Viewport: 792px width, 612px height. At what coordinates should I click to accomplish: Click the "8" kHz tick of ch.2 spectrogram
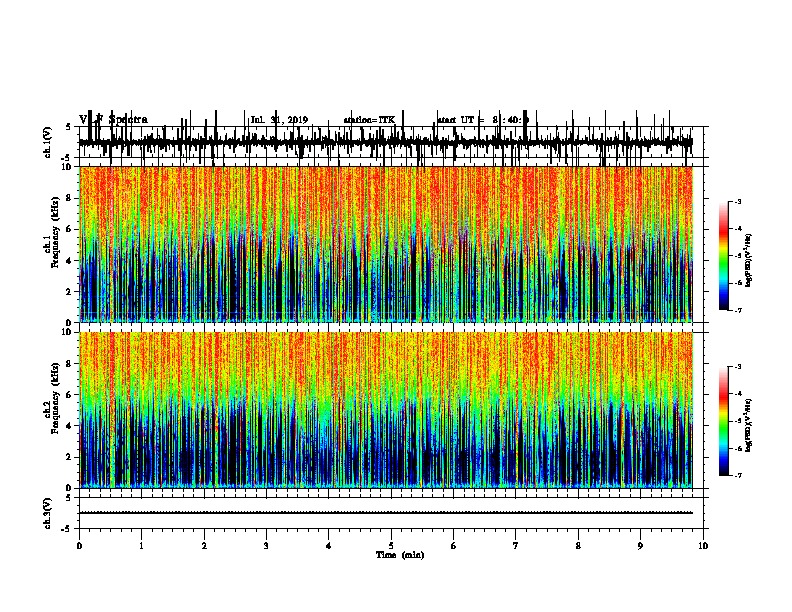(x=69, y=364)
